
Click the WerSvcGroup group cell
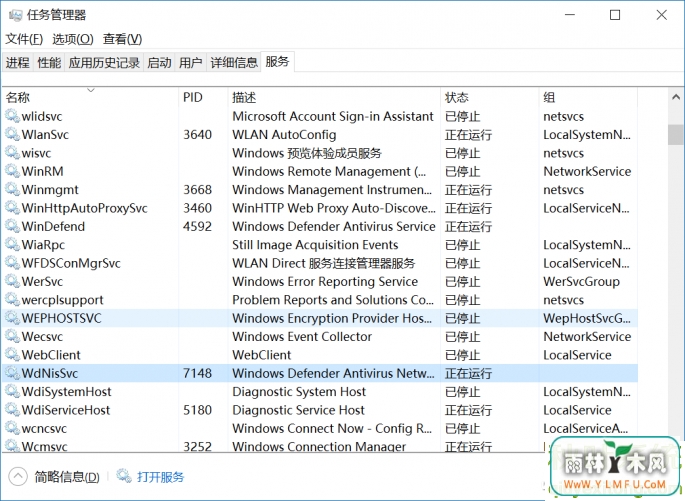(x=581, y=281)
